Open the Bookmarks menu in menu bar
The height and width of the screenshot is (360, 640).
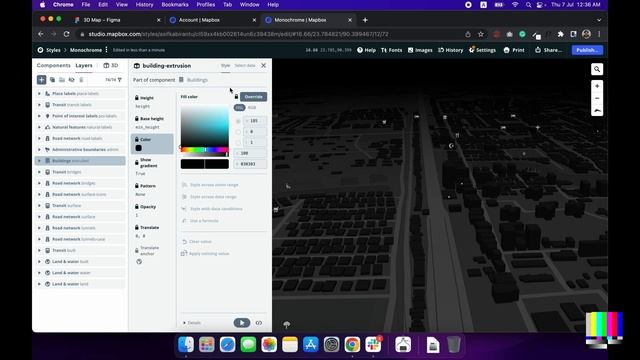coord(175,4)
